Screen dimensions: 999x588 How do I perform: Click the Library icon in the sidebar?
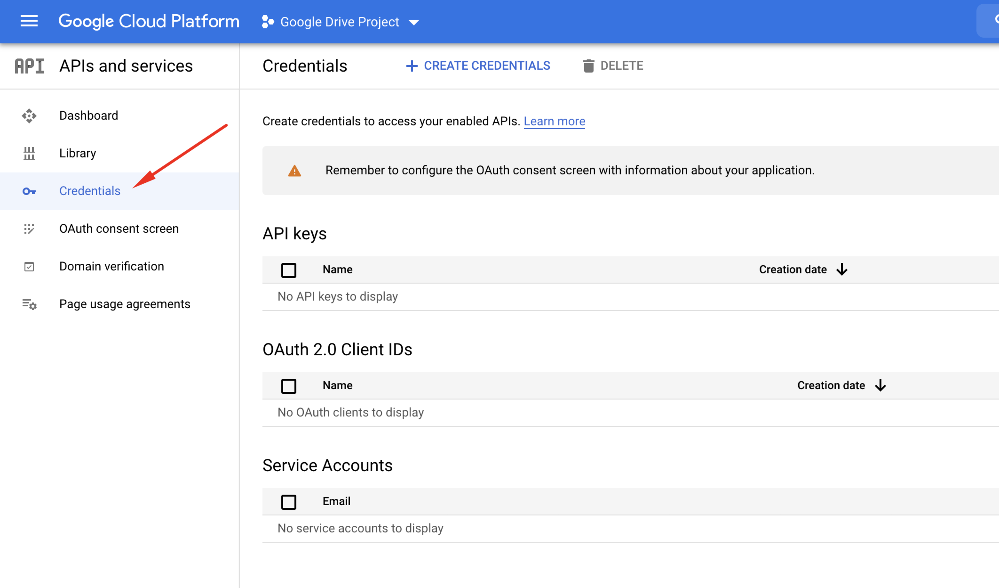[29, 154]
